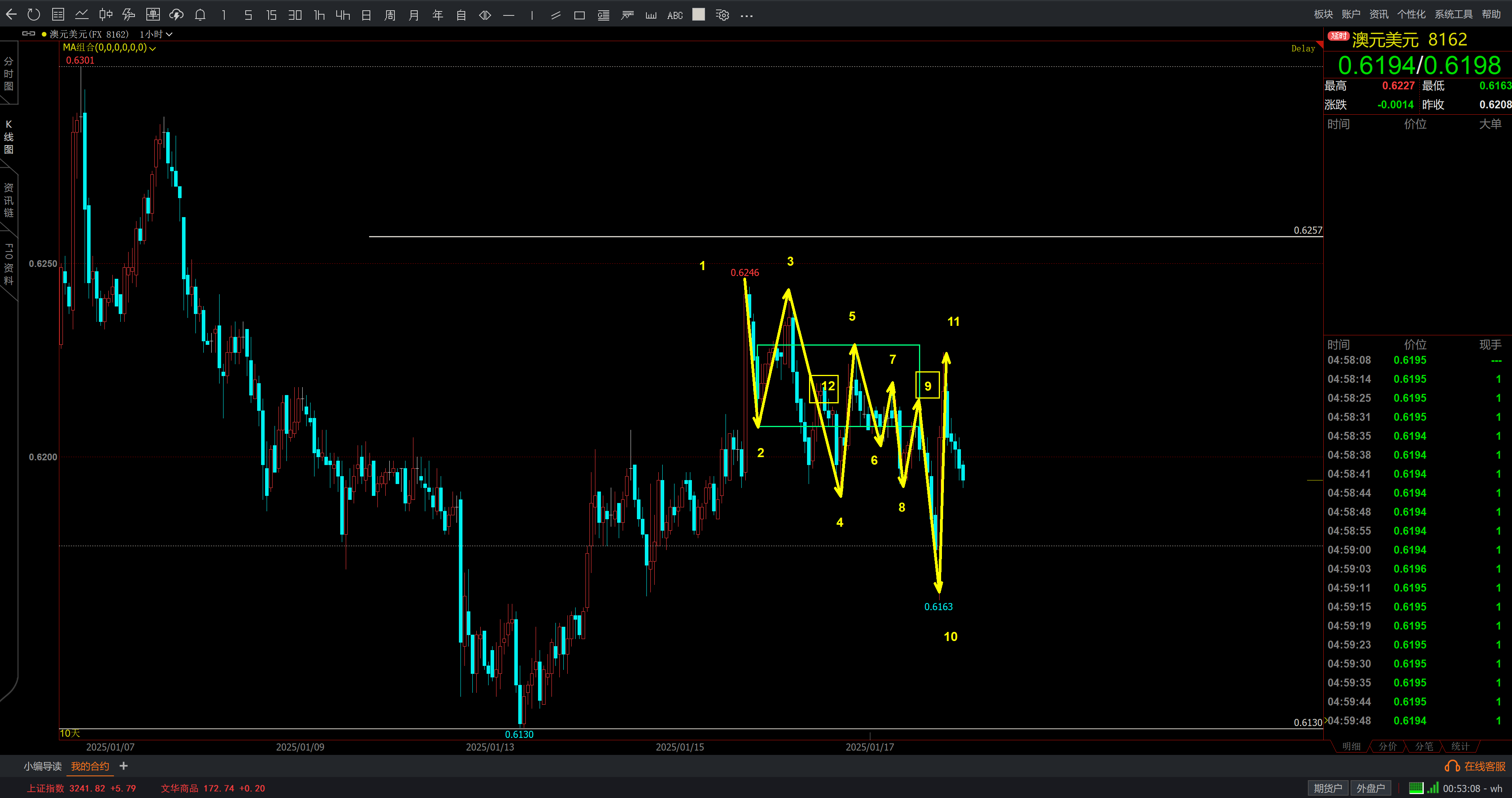Click the line chart icon in toolbar
1512x798 pixels.
81,15
